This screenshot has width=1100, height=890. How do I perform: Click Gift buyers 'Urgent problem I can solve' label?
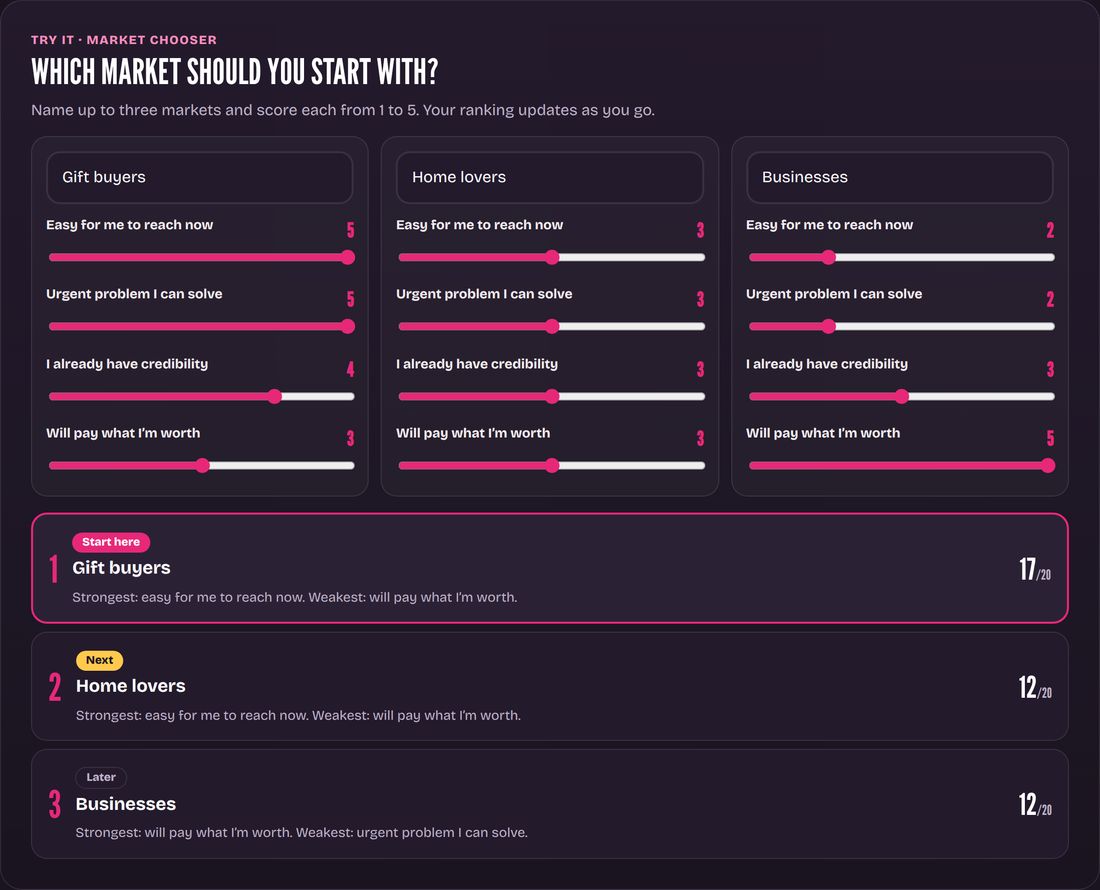point(134,295)
